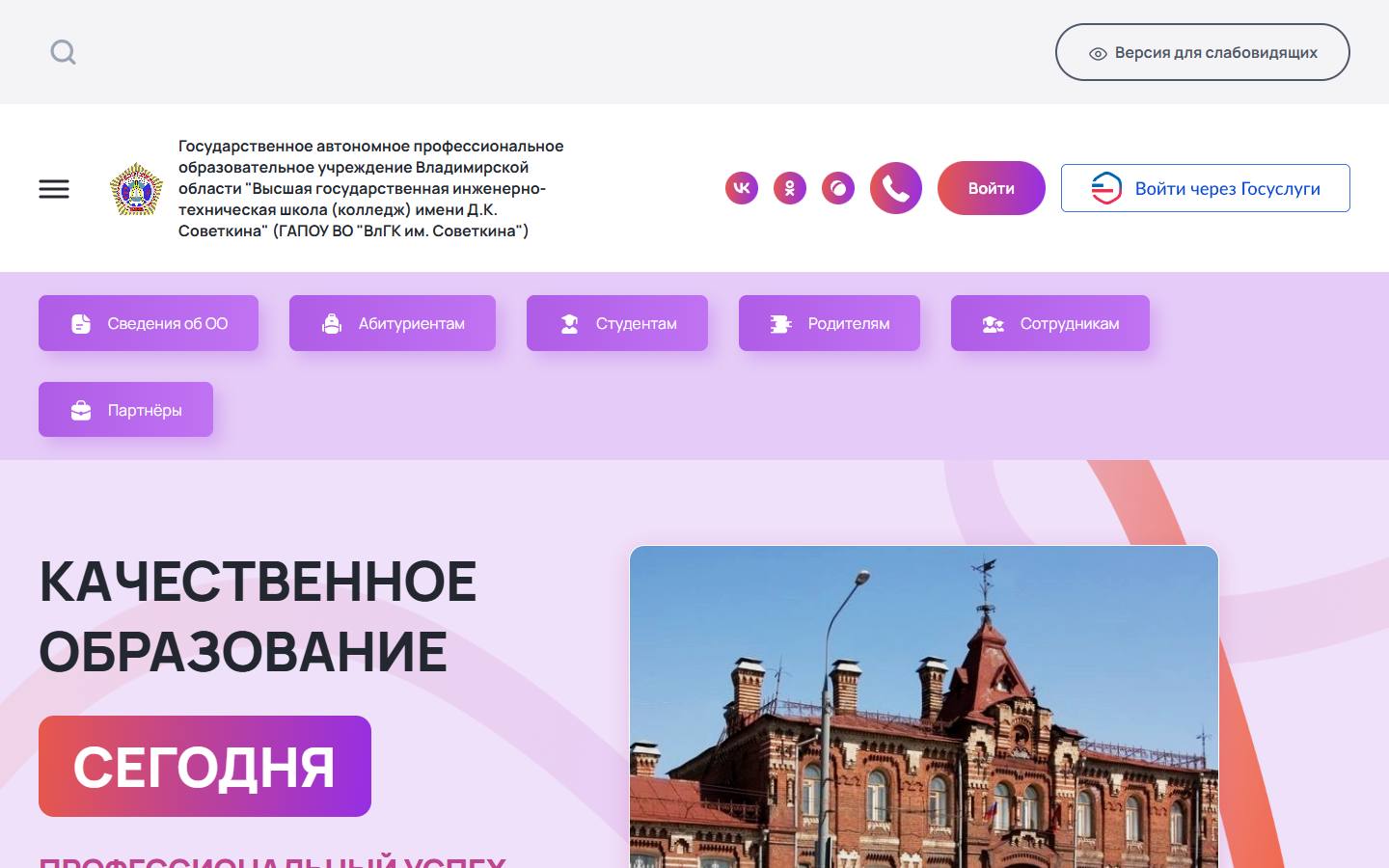Open the Odnoklassniki social icon
Viewport: 1389px width, 868px height.
(790, 188)
